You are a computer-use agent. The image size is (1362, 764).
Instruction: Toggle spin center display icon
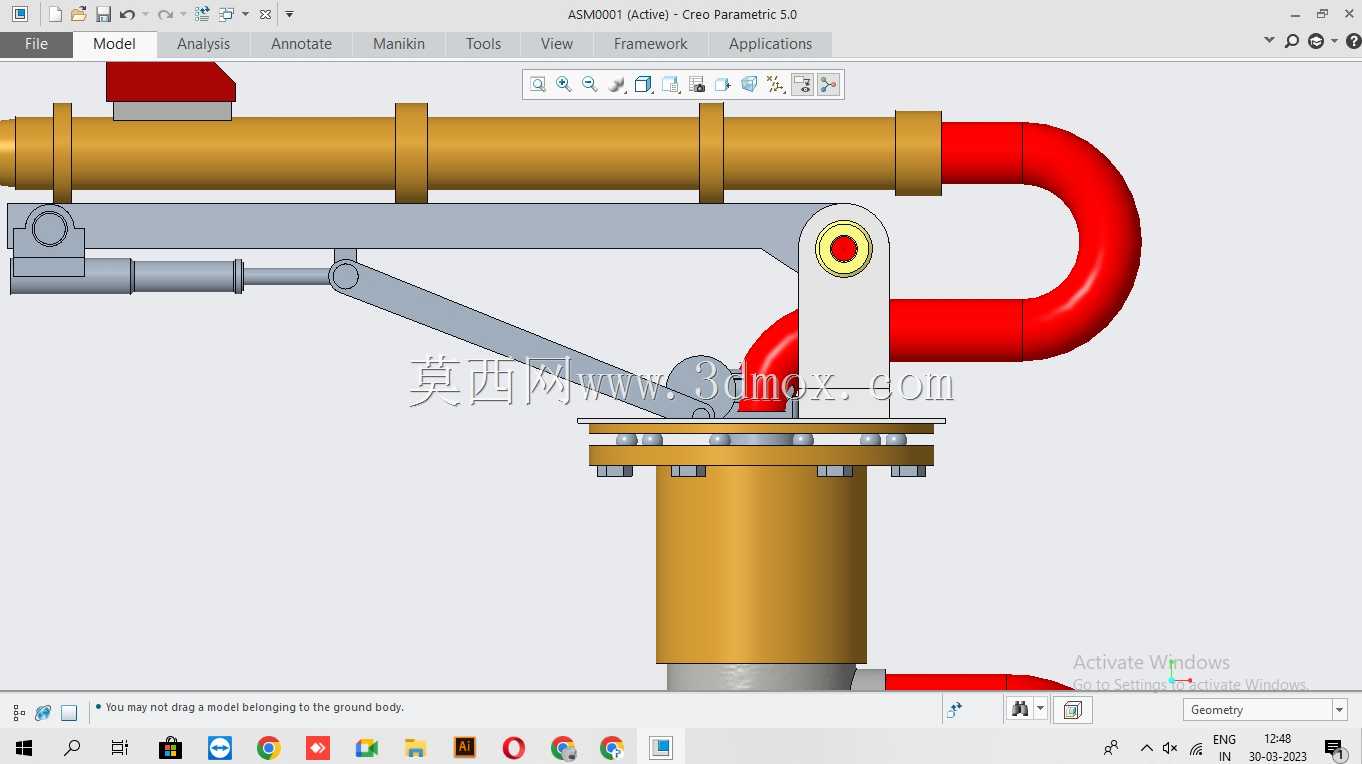pyautogui.click(x=828, y=85)
